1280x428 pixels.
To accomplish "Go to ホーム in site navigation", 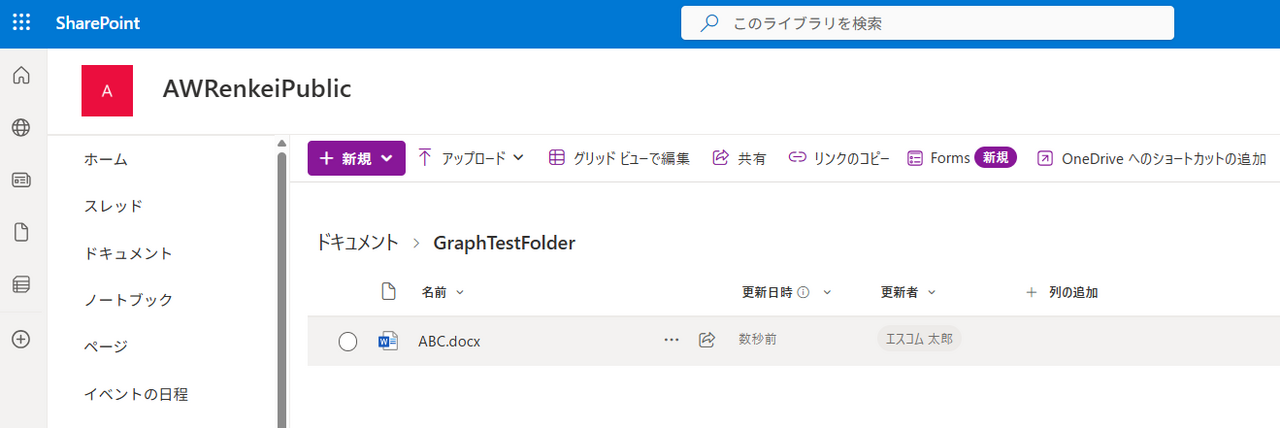I will click(x=106, y=160).
